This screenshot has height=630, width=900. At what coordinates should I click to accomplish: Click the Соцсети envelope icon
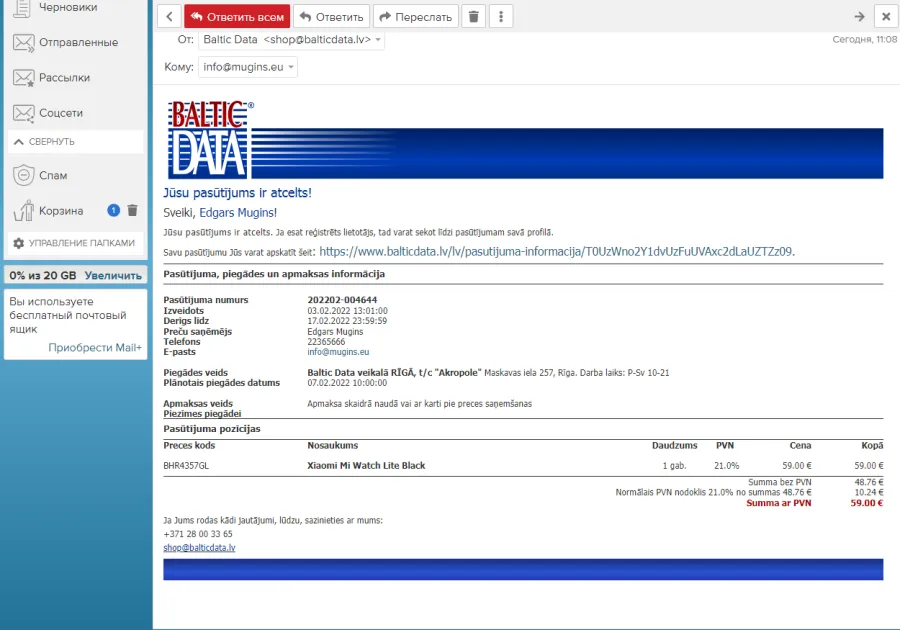(x=24, y=114)
